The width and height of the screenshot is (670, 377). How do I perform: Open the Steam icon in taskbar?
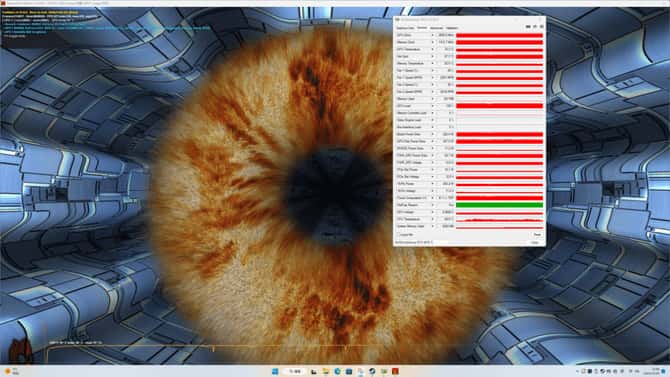372,371
